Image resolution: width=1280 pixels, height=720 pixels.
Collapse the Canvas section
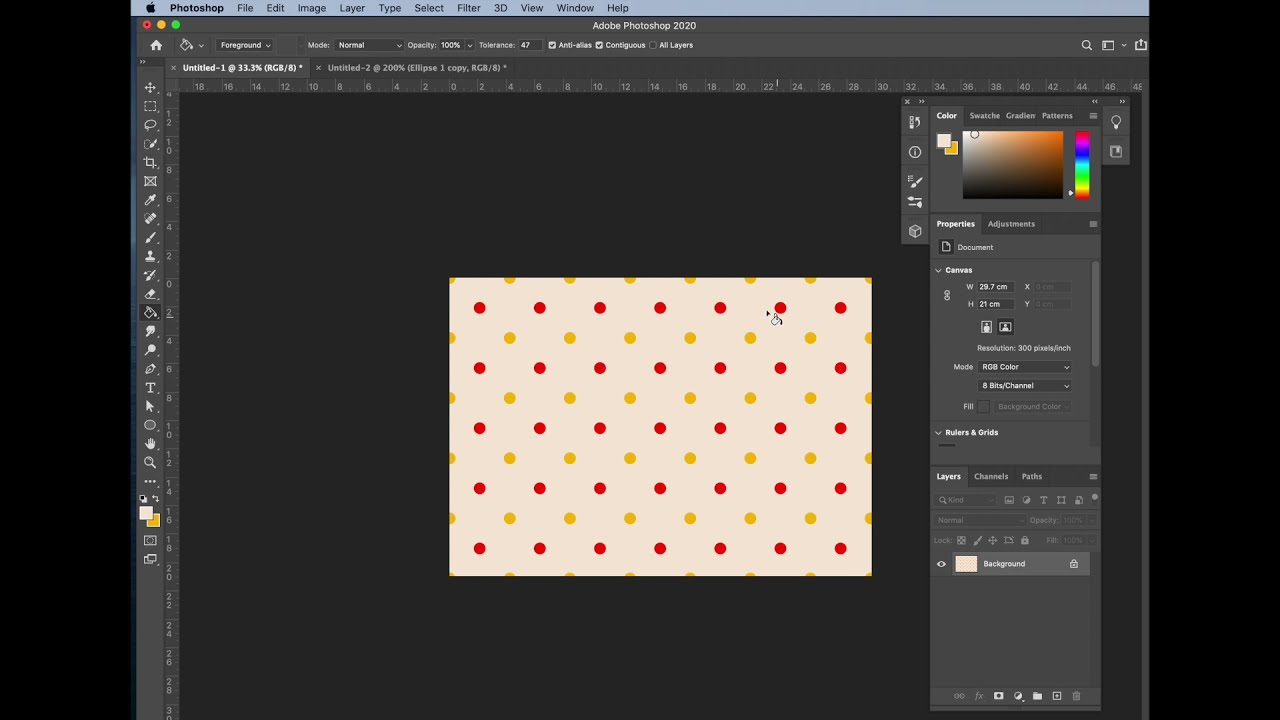[x=938, y=270]
